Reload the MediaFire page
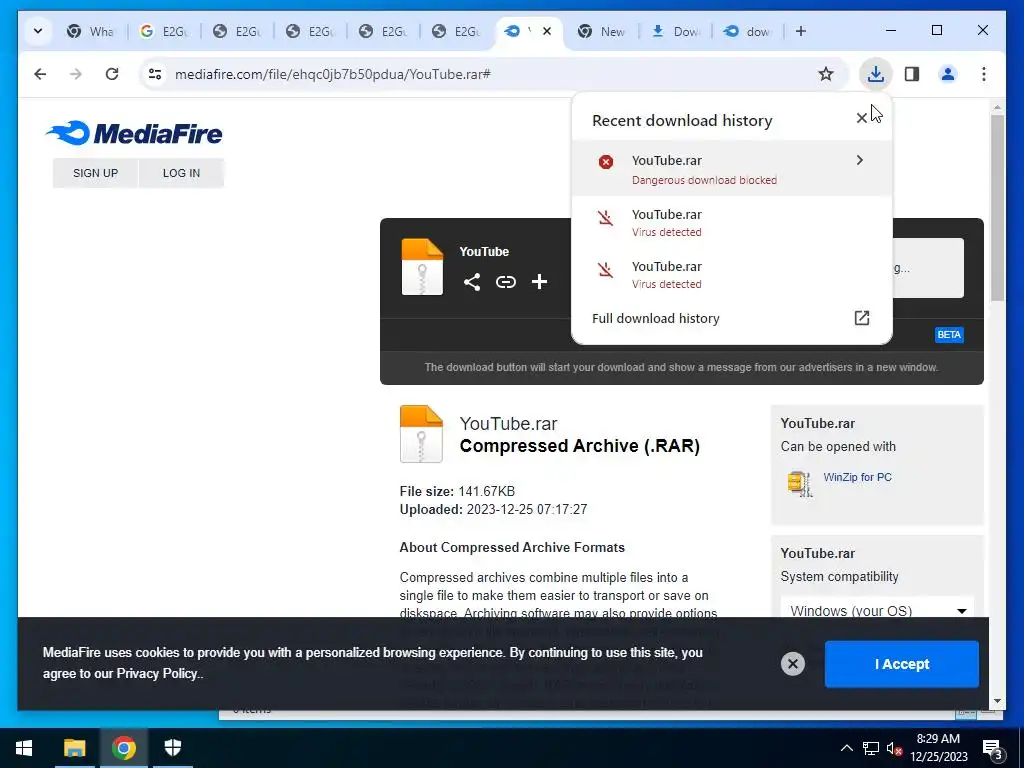1024x768 pixels. (112, 74)
